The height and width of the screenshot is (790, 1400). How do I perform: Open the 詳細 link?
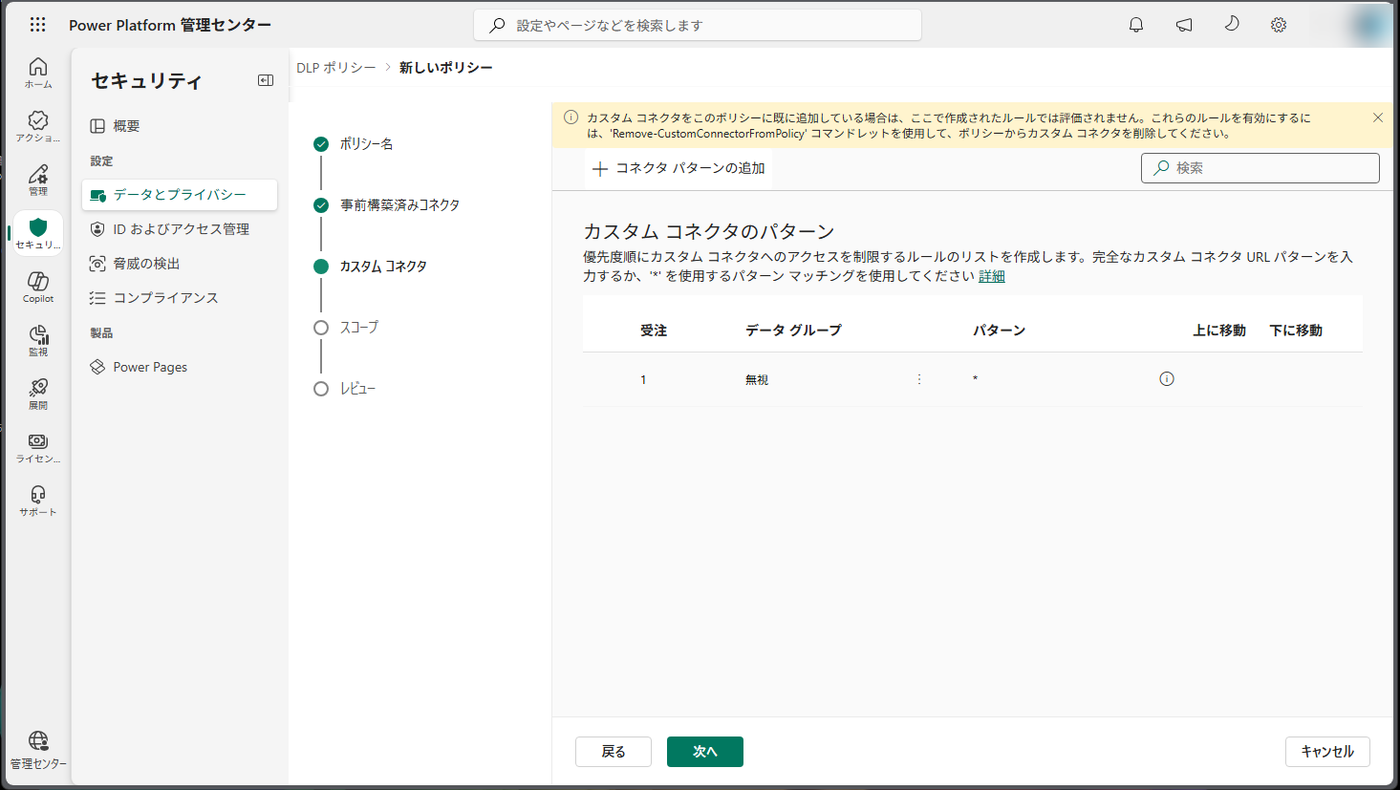point(992,276)
